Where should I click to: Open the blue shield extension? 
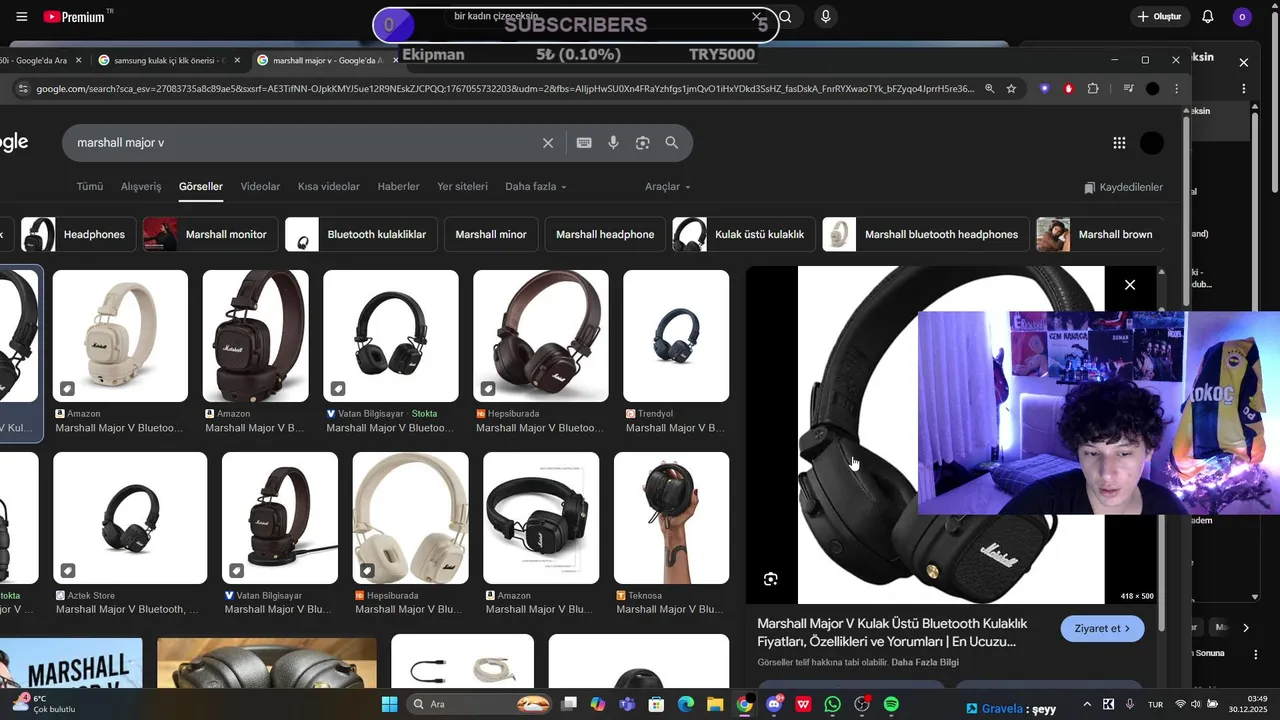pos(1045,89)
